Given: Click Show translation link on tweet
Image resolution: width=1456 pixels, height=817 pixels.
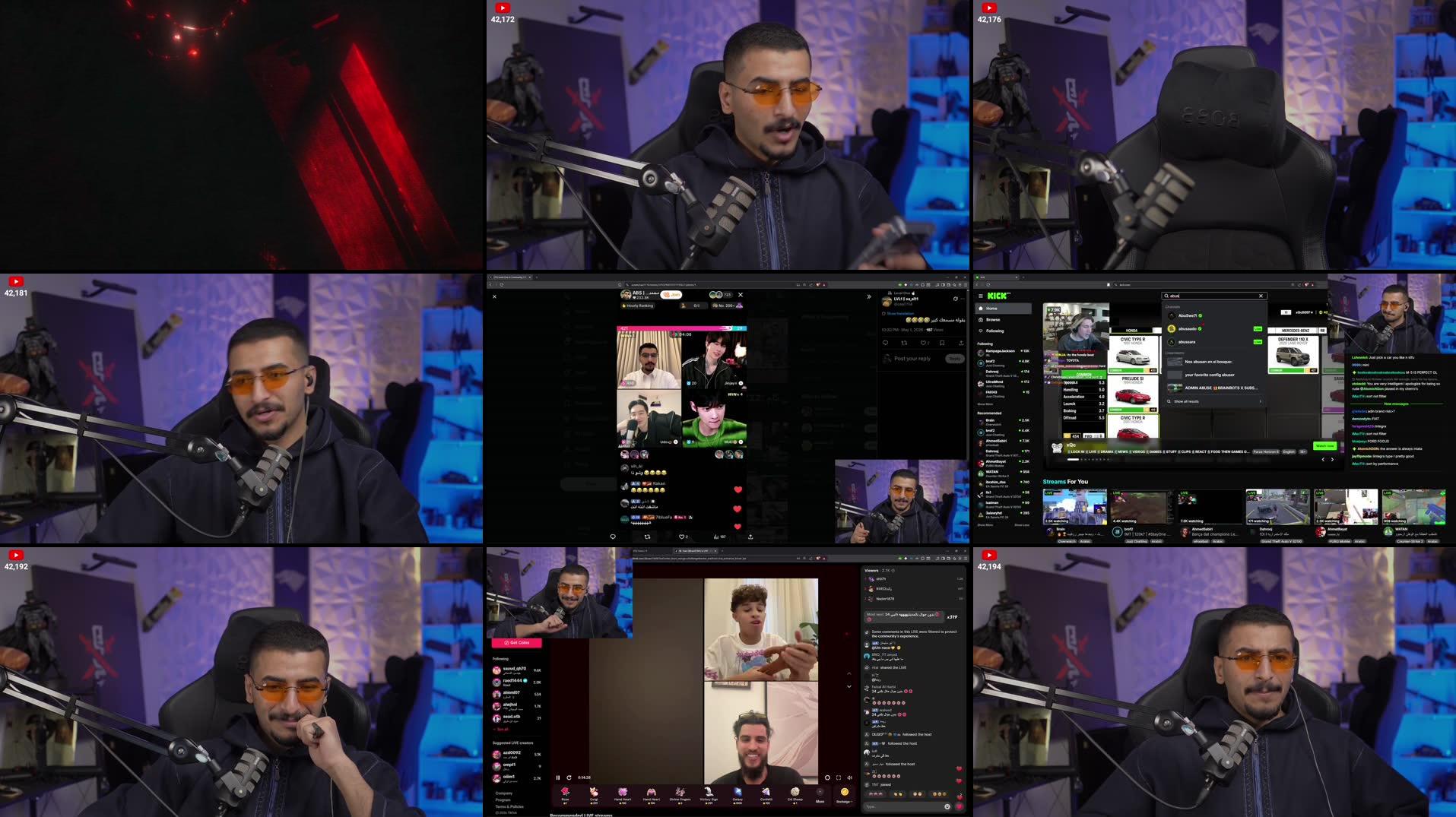Looking at the screenshot, I should point(900,313).
